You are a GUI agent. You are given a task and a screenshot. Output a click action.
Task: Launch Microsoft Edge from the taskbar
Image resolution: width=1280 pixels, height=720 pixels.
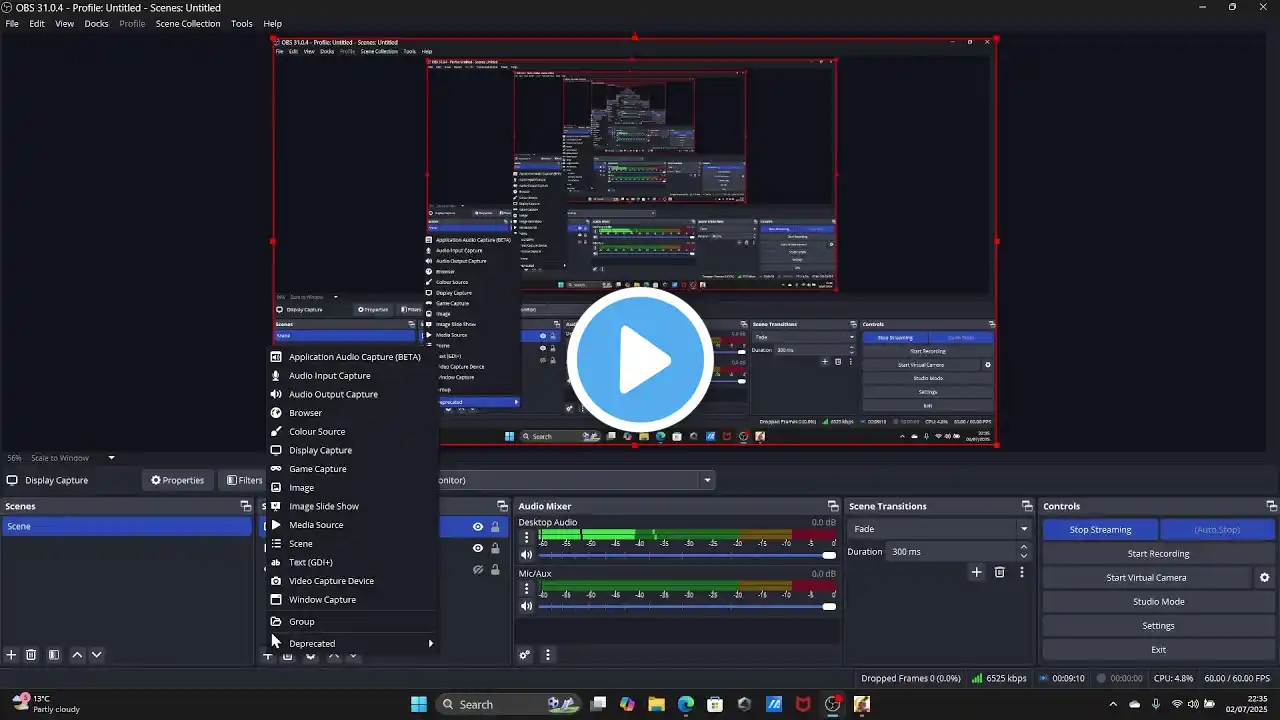[686, 704]
